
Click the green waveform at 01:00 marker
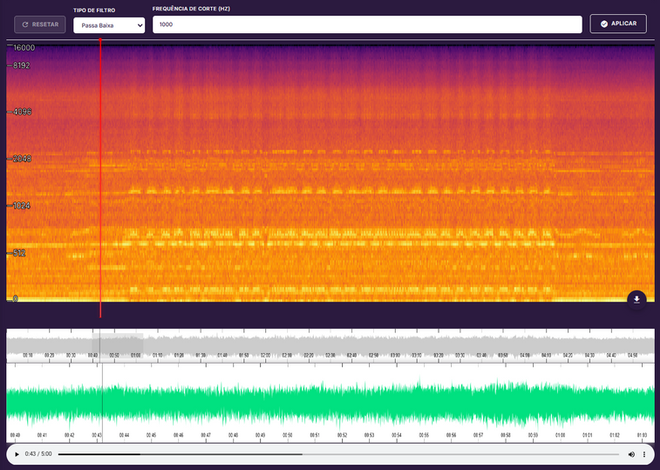(x=560, y=402)
